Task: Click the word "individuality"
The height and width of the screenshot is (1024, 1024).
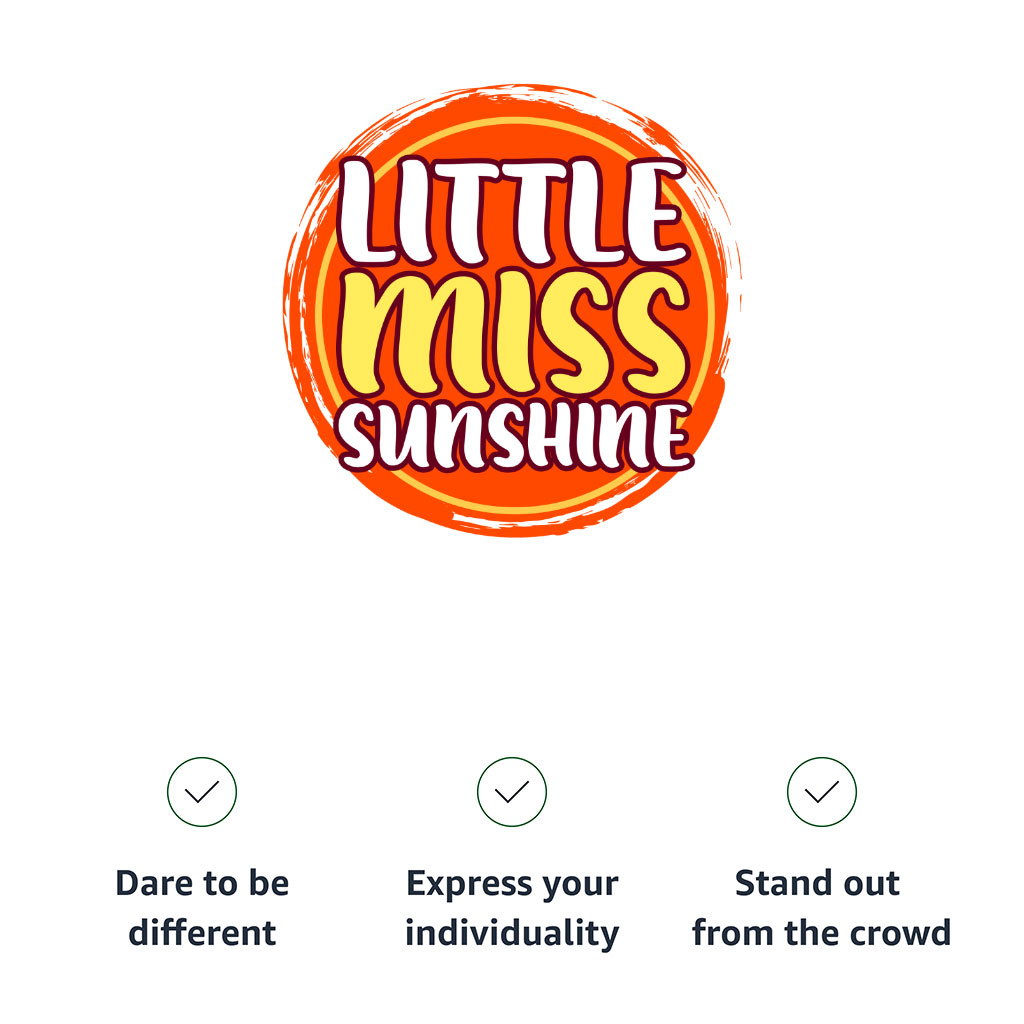Action: pos(512,933)
